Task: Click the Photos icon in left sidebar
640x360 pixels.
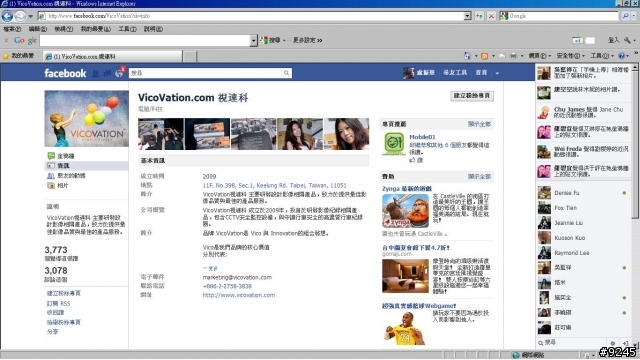Action: tap(51, 185)
